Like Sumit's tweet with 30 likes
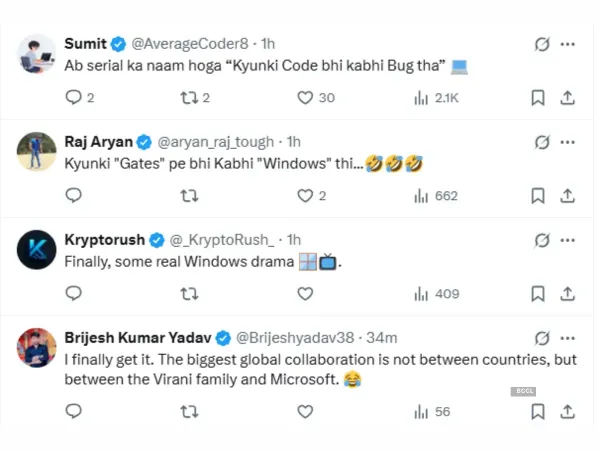This screenshot has width=600, height=450. [x=306, y=97]
